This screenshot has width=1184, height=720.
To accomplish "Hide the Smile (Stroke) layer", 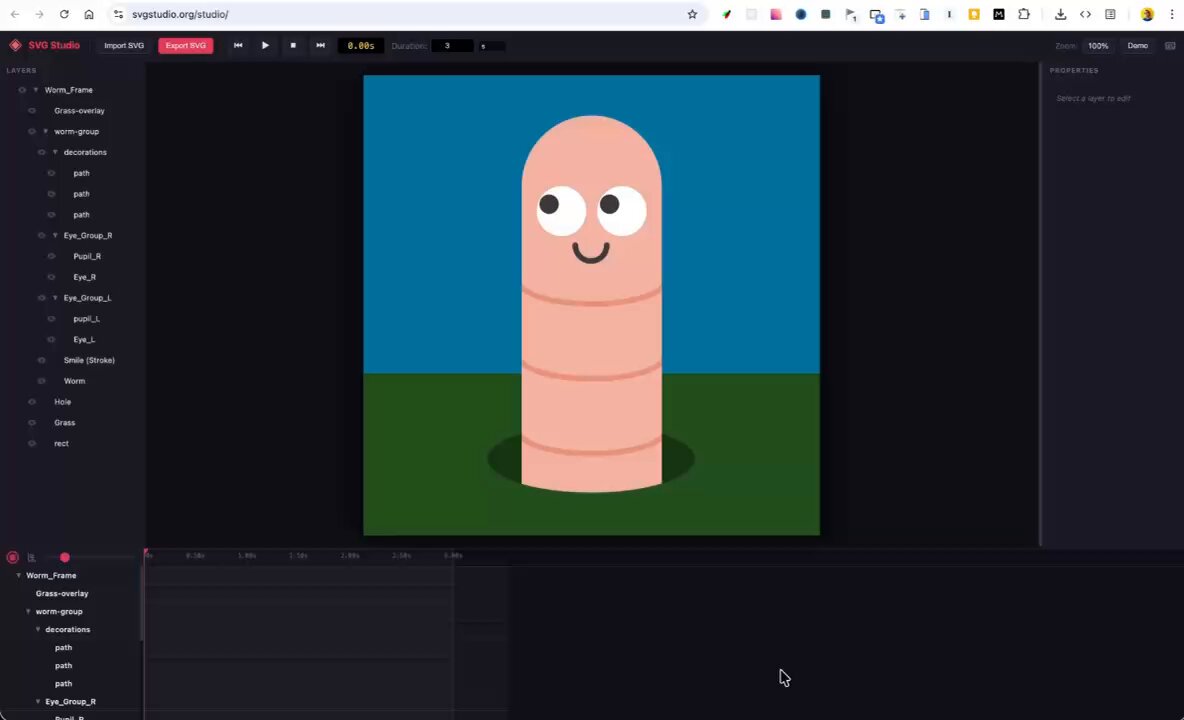I will 42,361.
